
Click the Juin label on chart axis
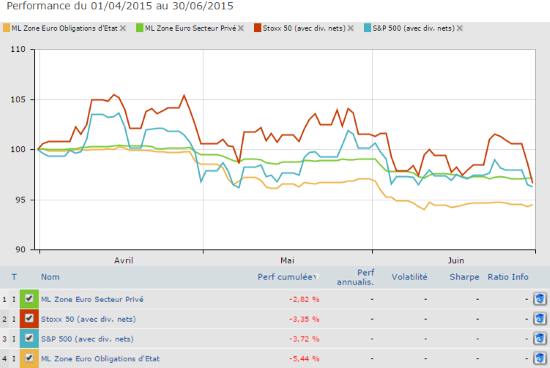click(x=456, y=261)
